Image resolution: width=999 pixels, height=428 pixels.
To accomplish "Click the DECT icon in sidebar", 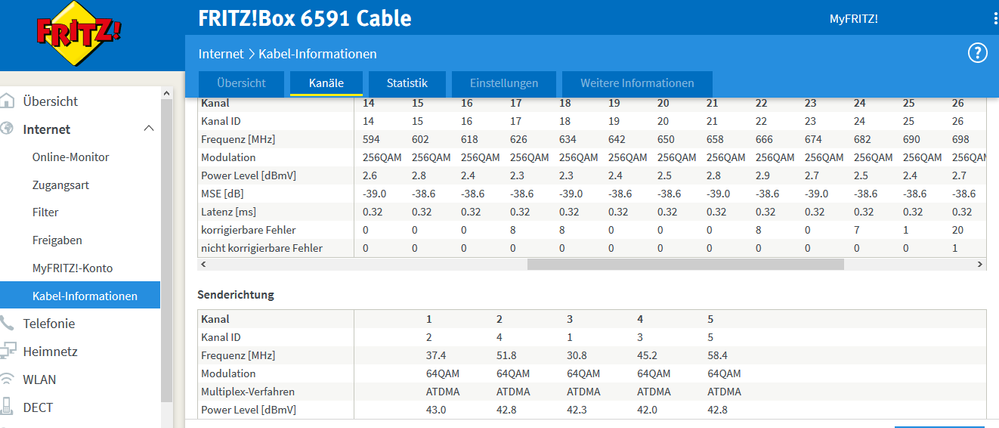I will click(x=8, y=407).
